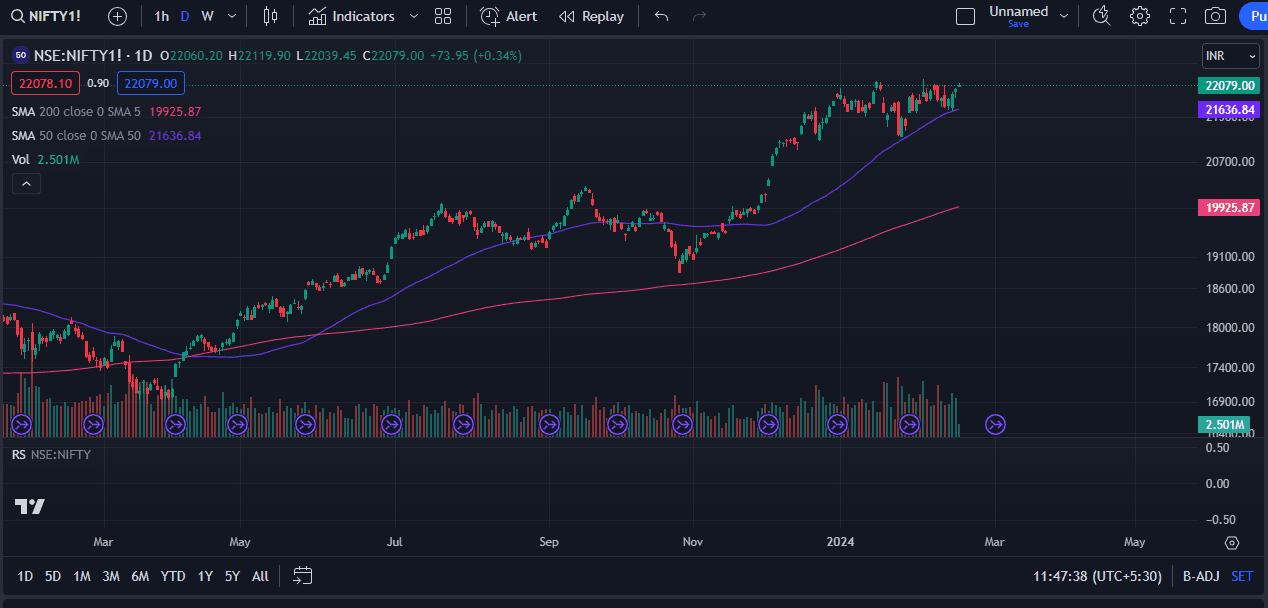Open the timezone menu showing UTC+5:30

pyautogui.click(x=1097, y=576)
